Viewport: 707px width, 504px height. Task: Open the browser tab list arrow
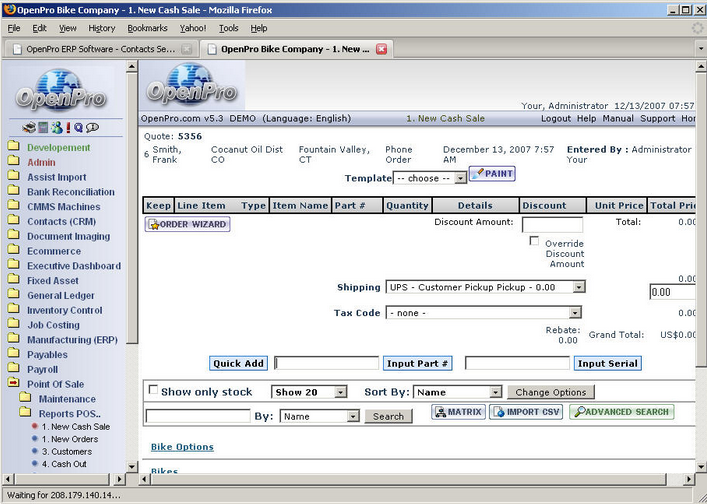click(x=701, y=49)
